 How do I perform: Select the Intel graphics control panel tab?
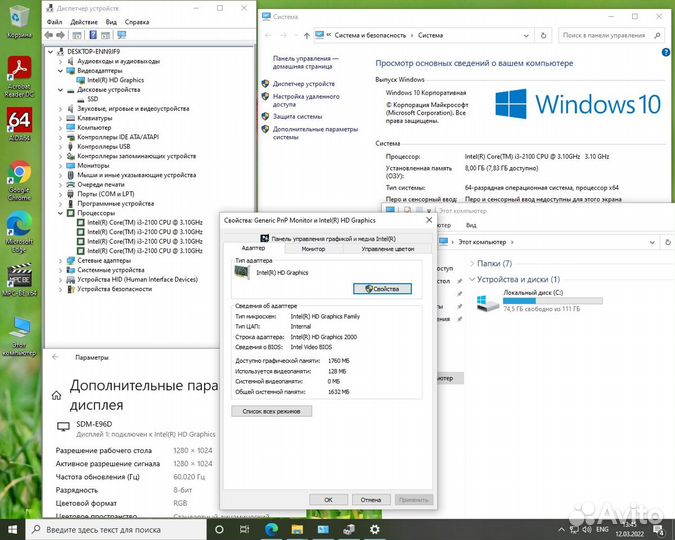(328, 239)
